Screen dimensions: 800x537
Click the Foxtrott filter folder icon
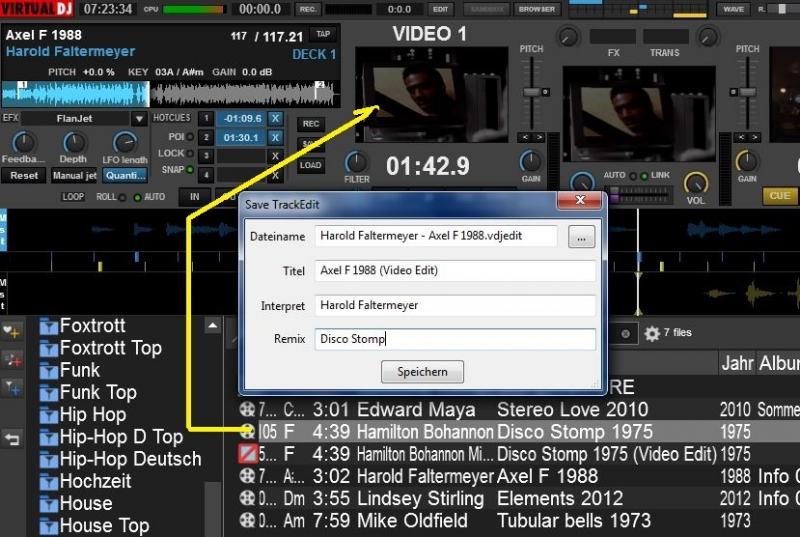[x=48, y=326]
